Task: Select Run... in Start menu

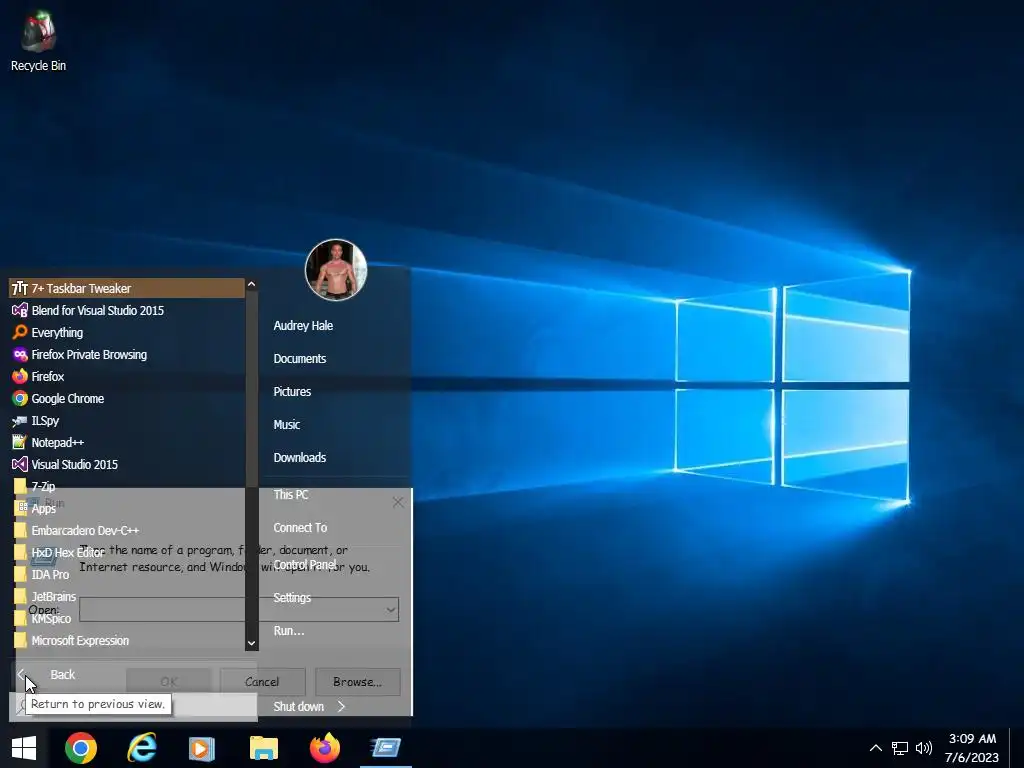Action: [289, 630]
